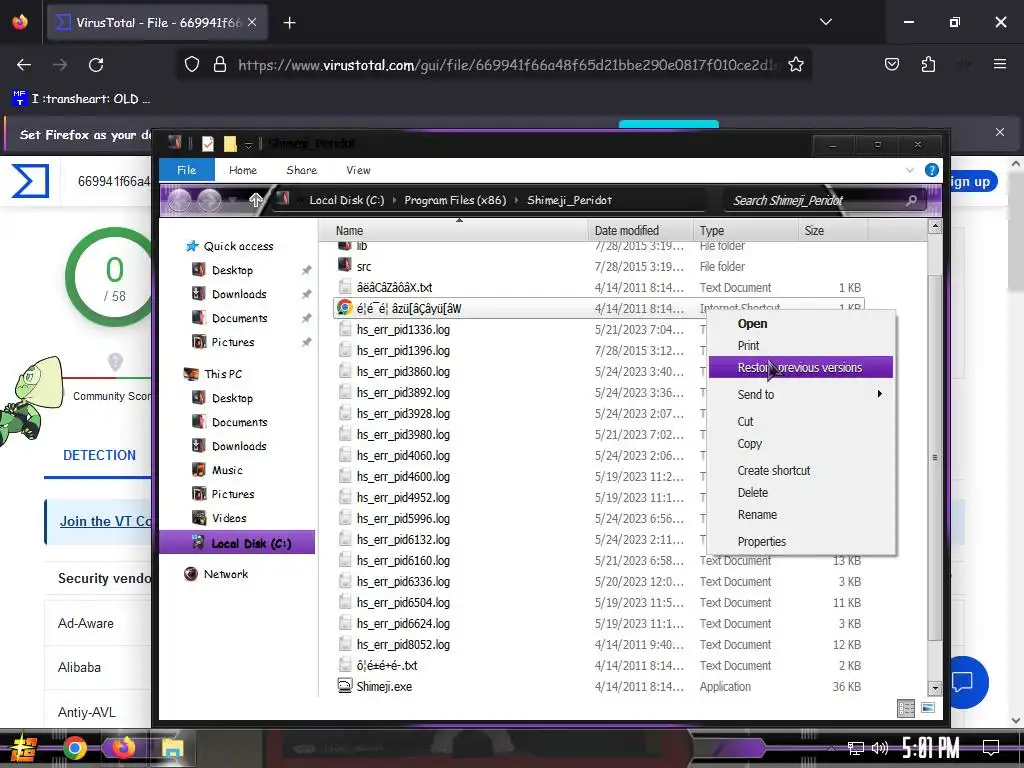The width and height of the screenshot is (1024, 768).
Task: Open the DETECTION tab on VirusTotal
Action: coord(99,455)
